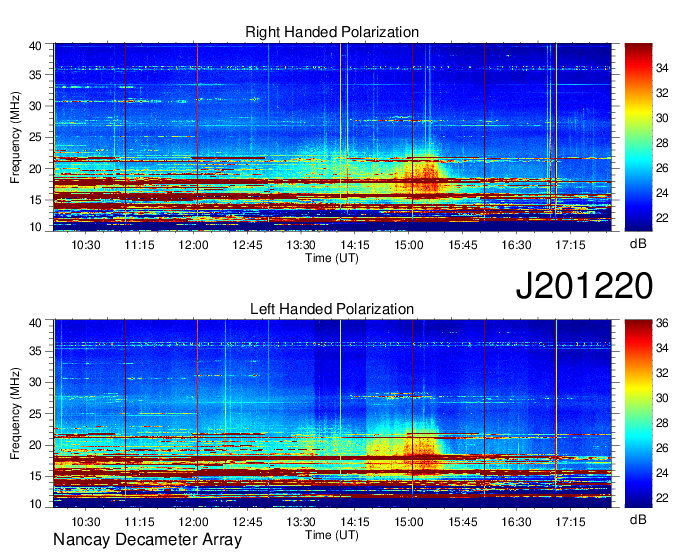The width and height of the screenshot is (680, 552).
Task: Click the "15:00" tick under the left-handed plot
Action: pos(409,522)
